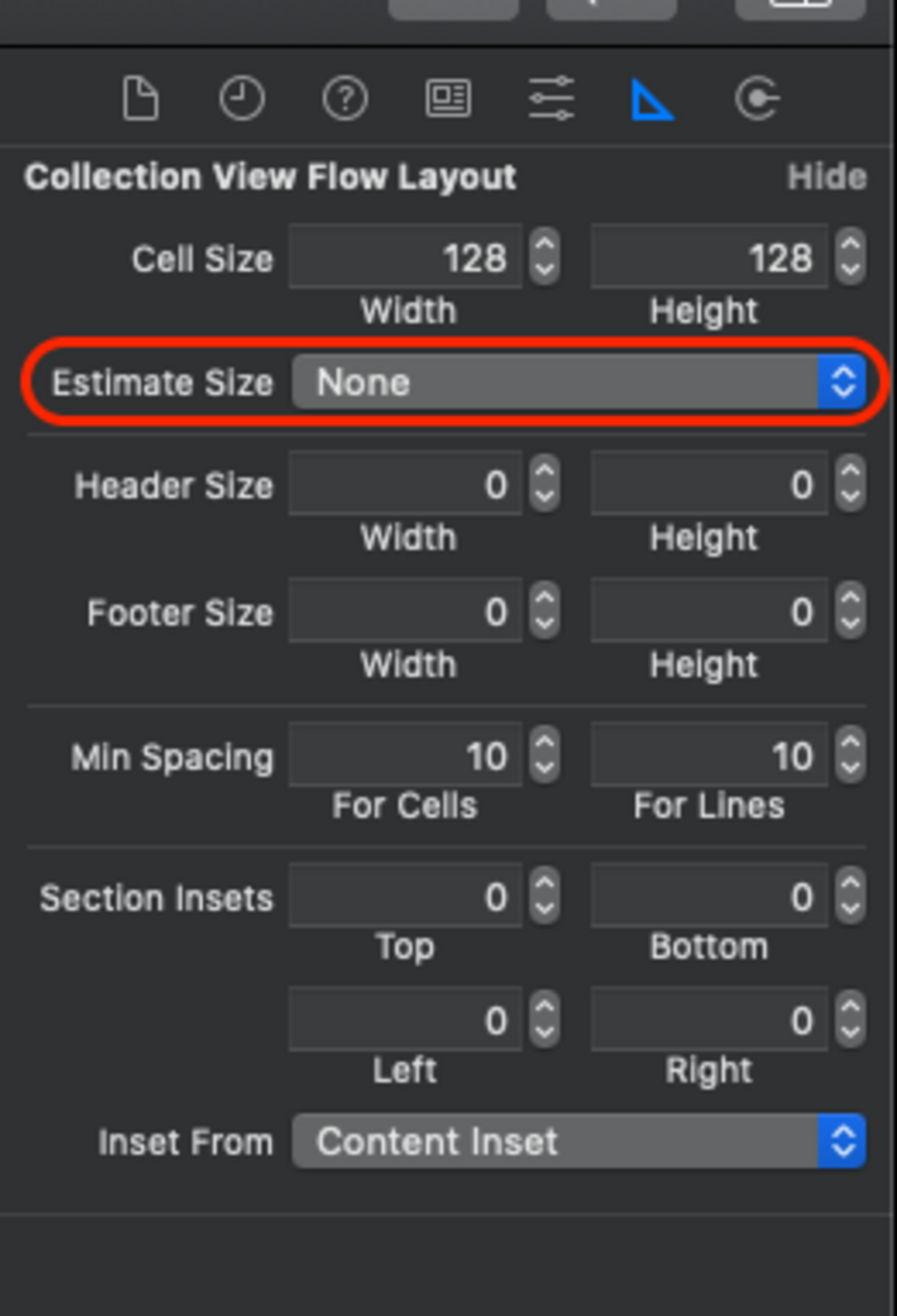Screen dimensions: 897x1316
Task: Open the Attributes inspector sliders icon
Action: pos(551,99)
